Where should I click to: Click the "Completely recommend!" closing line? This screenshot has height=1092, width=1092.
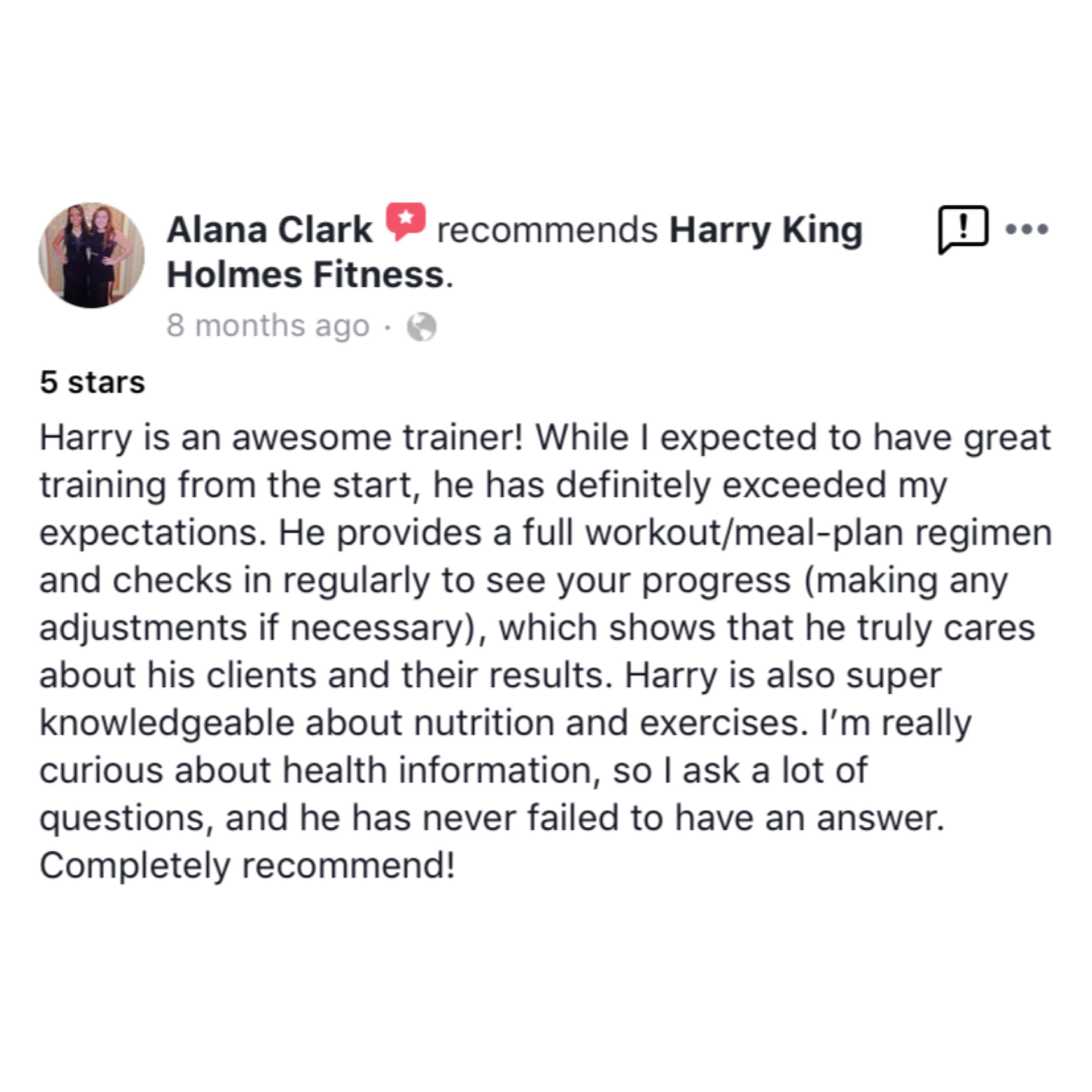247,865
